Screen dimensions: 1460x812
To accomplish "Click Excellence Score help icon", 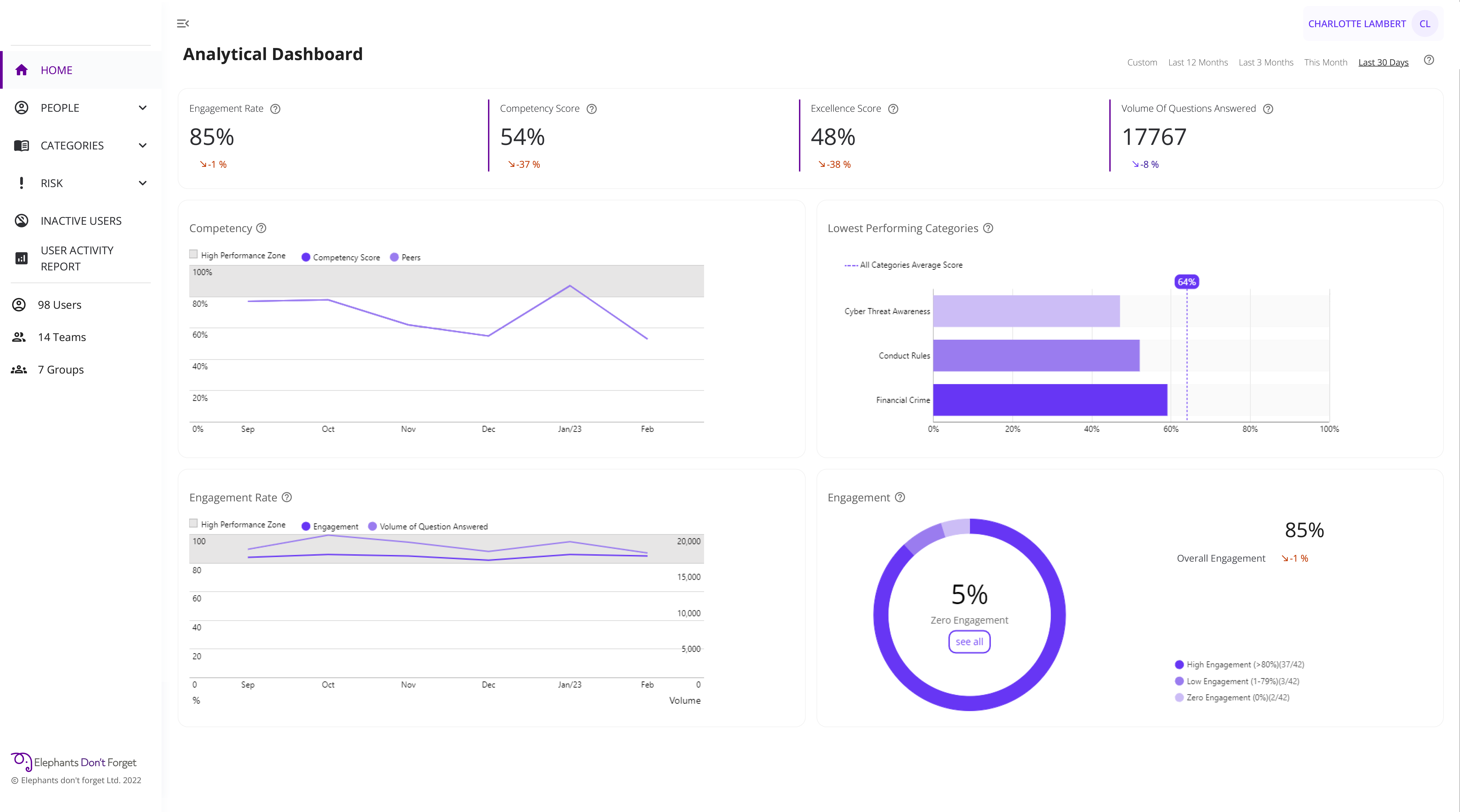I will point(893,109).
